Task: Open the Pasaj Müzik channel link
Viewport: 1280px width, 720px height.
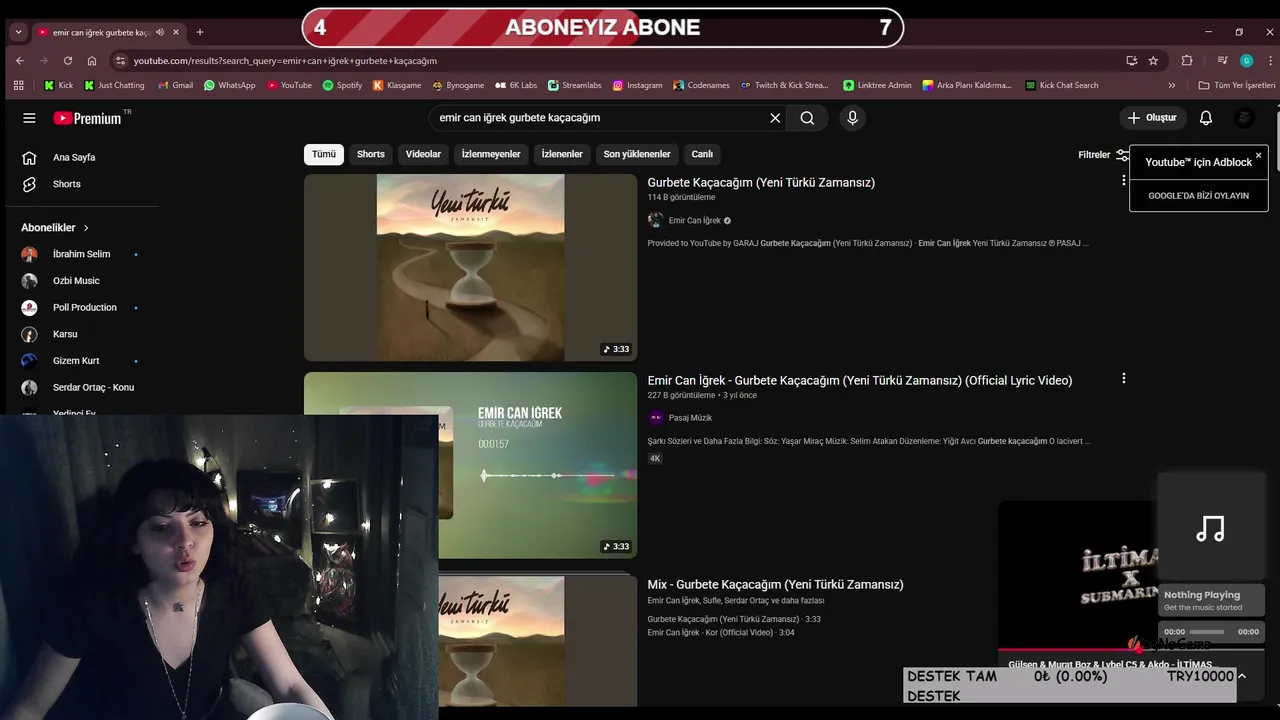Action: (690, 418)
